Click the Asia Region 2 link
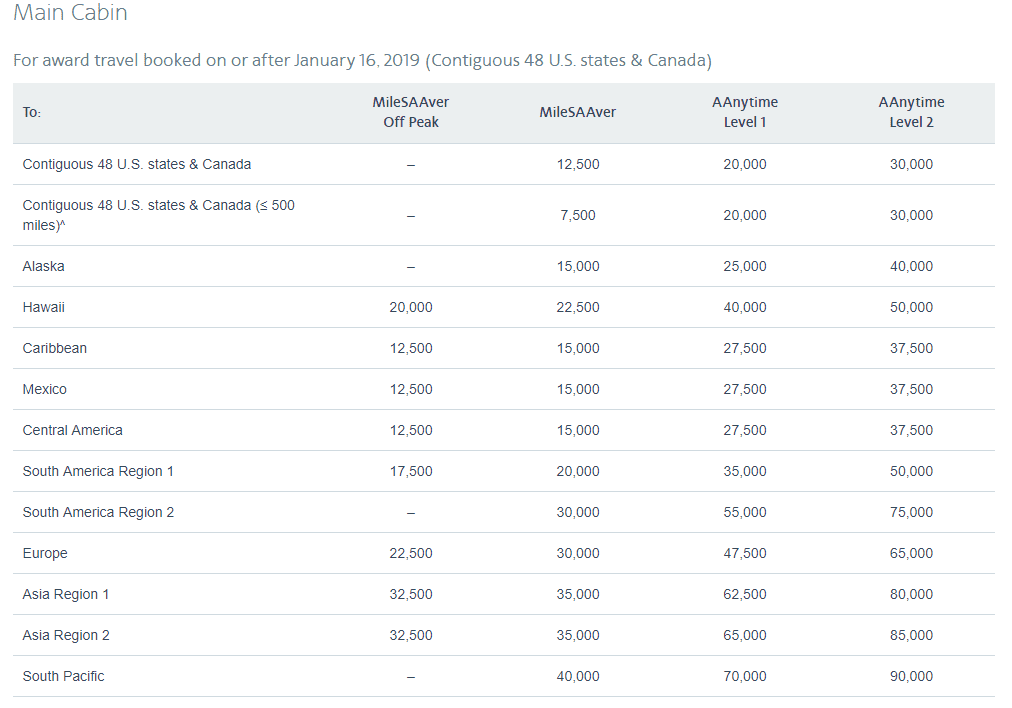1012x708 pixels. tap(66, 635)
